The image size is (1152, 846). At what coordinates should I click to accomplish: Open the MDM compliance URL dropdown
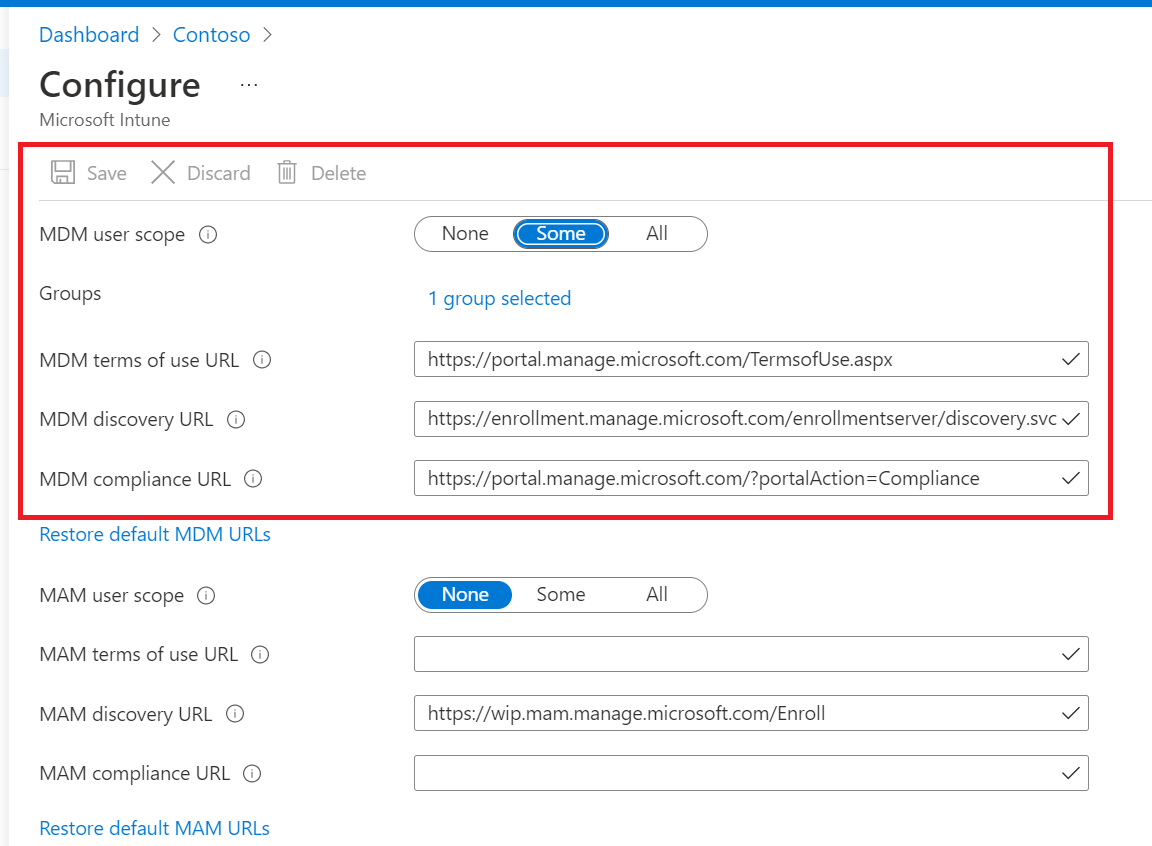point(1071,478)
